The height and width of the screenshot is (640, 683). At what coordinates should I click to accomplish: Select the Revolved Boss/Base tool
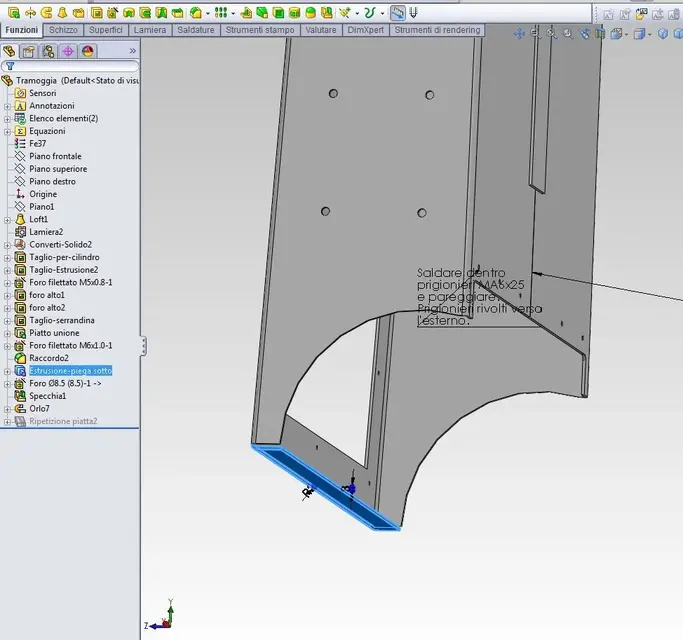tap(30, 13)
